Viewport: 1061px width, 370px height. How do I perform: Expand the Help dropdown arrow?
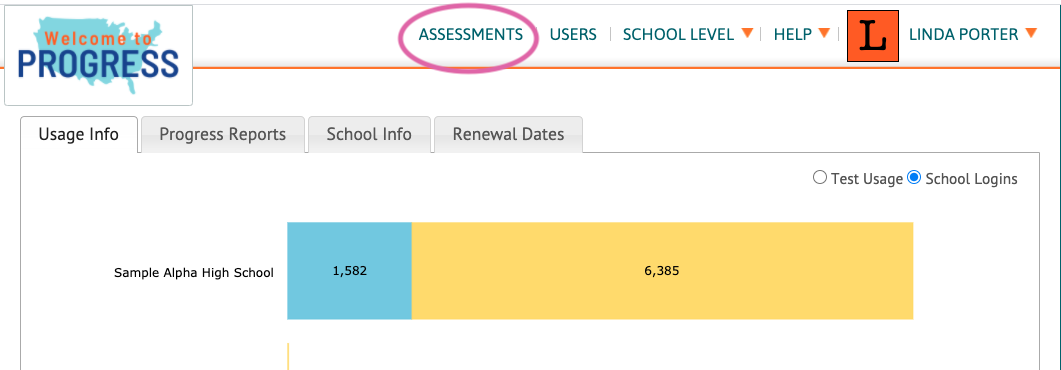point(823,33)
